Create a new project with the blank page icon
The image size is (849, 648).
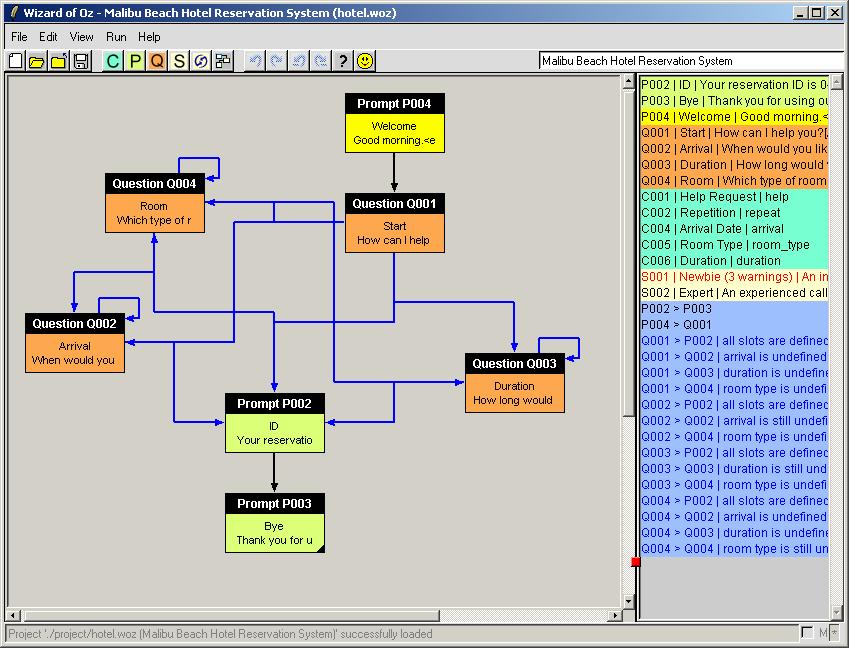pos(16,61)
